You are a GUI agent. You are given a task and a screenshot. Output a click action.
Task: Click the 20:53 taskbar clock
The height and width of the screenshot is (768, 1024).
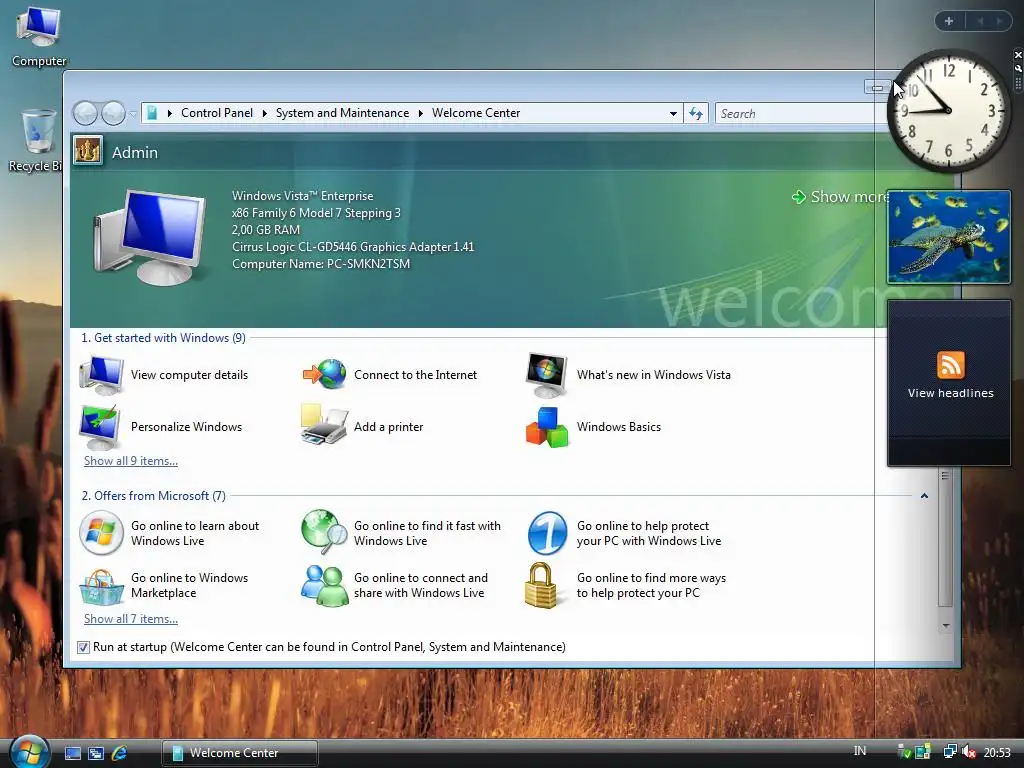click(997, 753)
